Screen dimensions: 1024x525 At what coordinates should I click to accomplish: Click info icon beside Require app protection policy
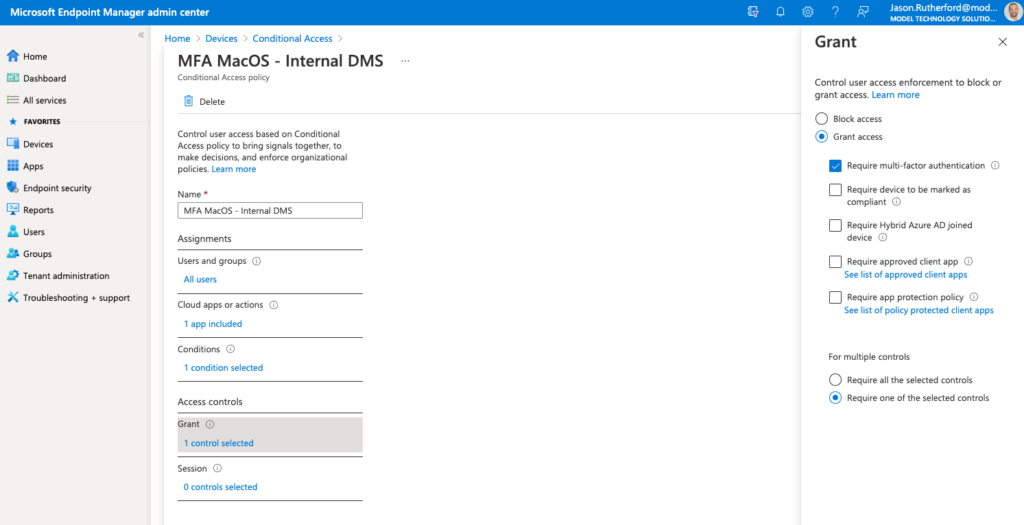(x=974, y=297)
